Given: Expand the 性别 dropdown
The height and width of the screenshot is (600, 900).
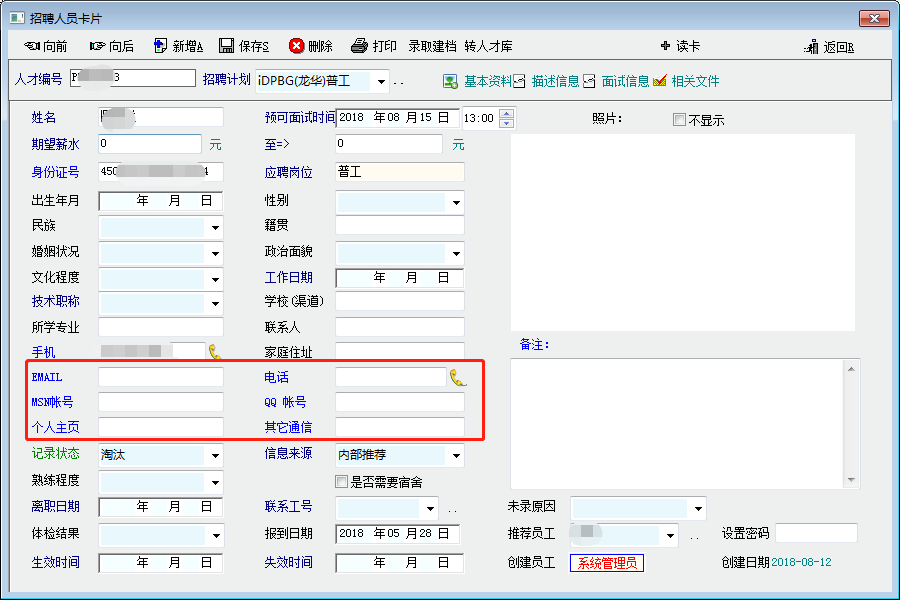Looking at the screenshot, I should (x=456, y=202).
